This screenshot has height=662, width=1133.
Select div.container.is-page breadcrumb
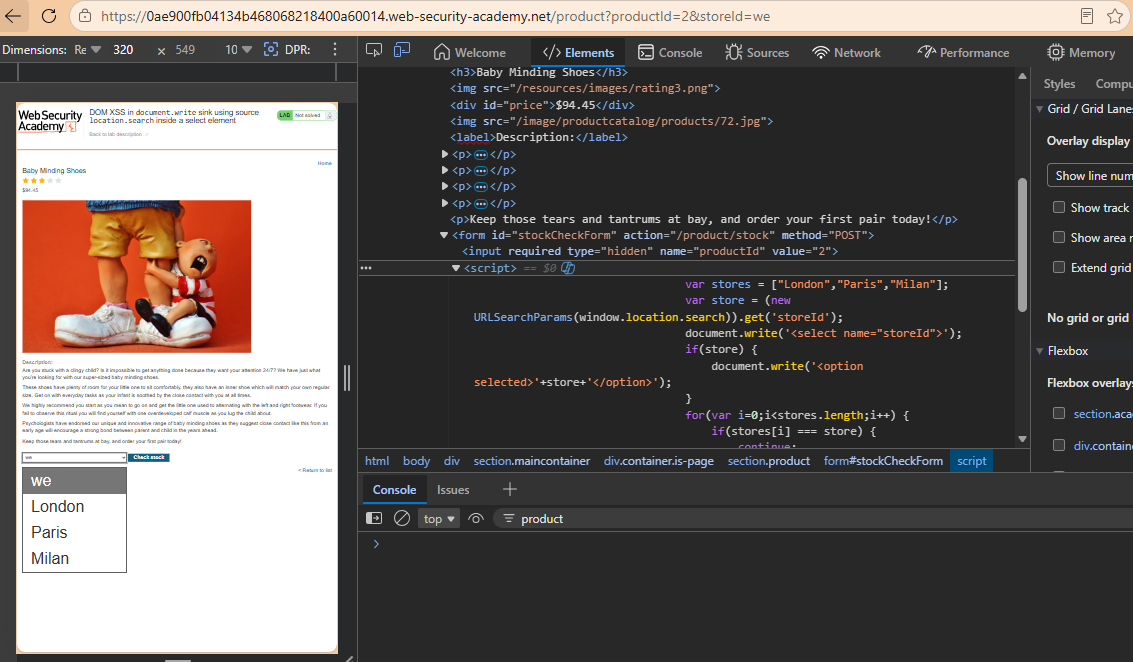[658, 461]
